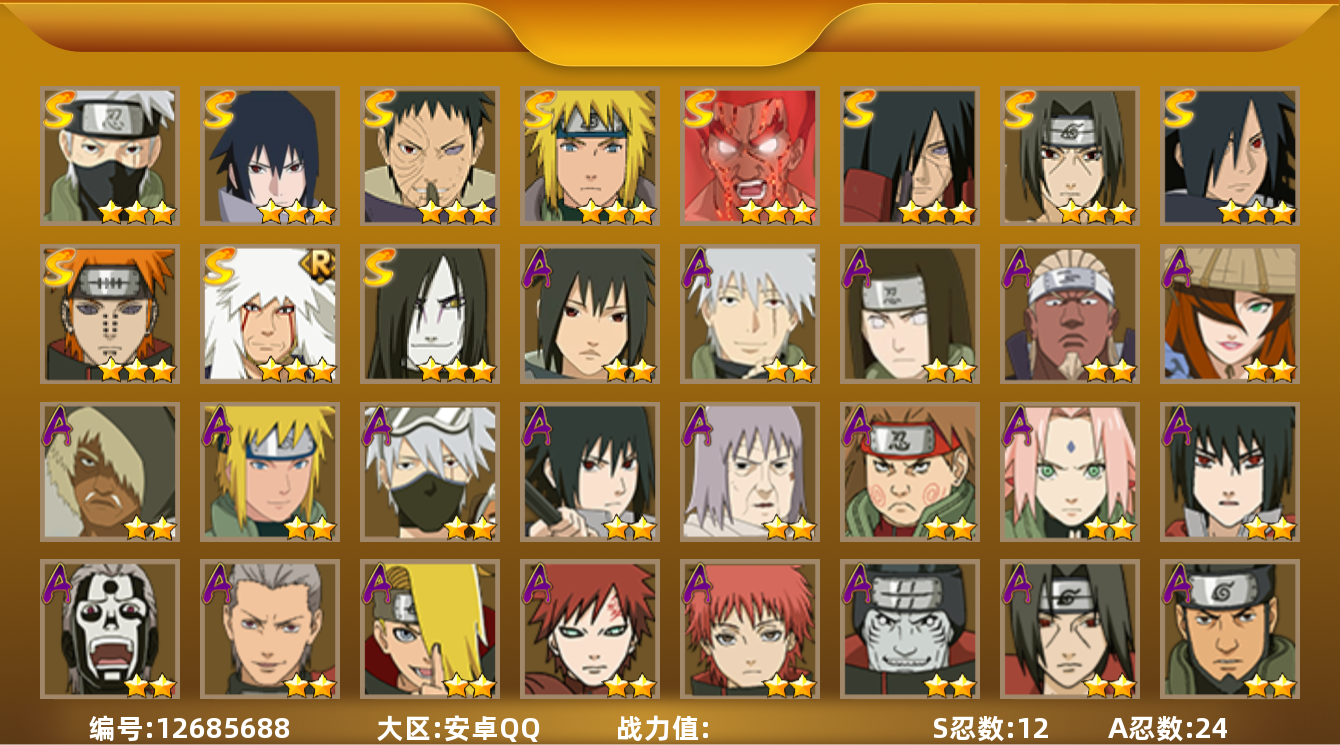1340x745 pixels.
Task: Choose the pale-faced long black hair S-rank ninja
Action: click(x=430, y=314)
